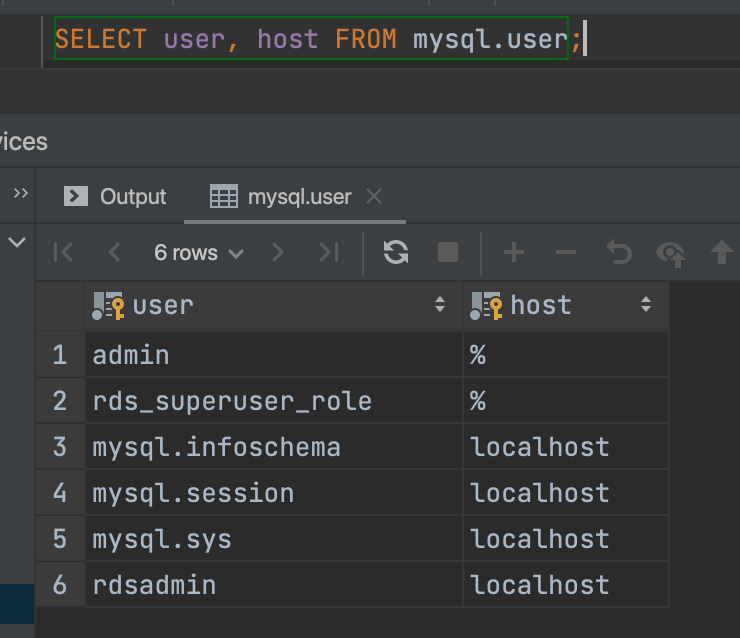Go to first page of results

pyautogui.click(x=63, y=253)
